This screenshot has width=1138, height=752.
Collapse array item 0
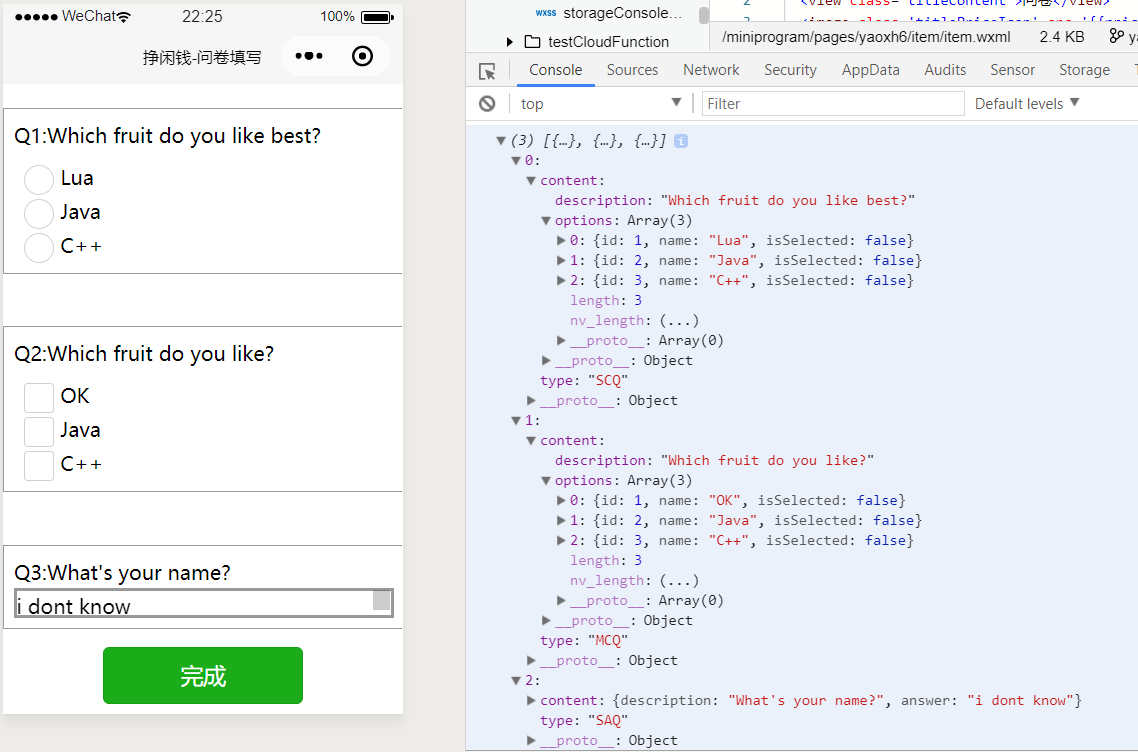515,160
